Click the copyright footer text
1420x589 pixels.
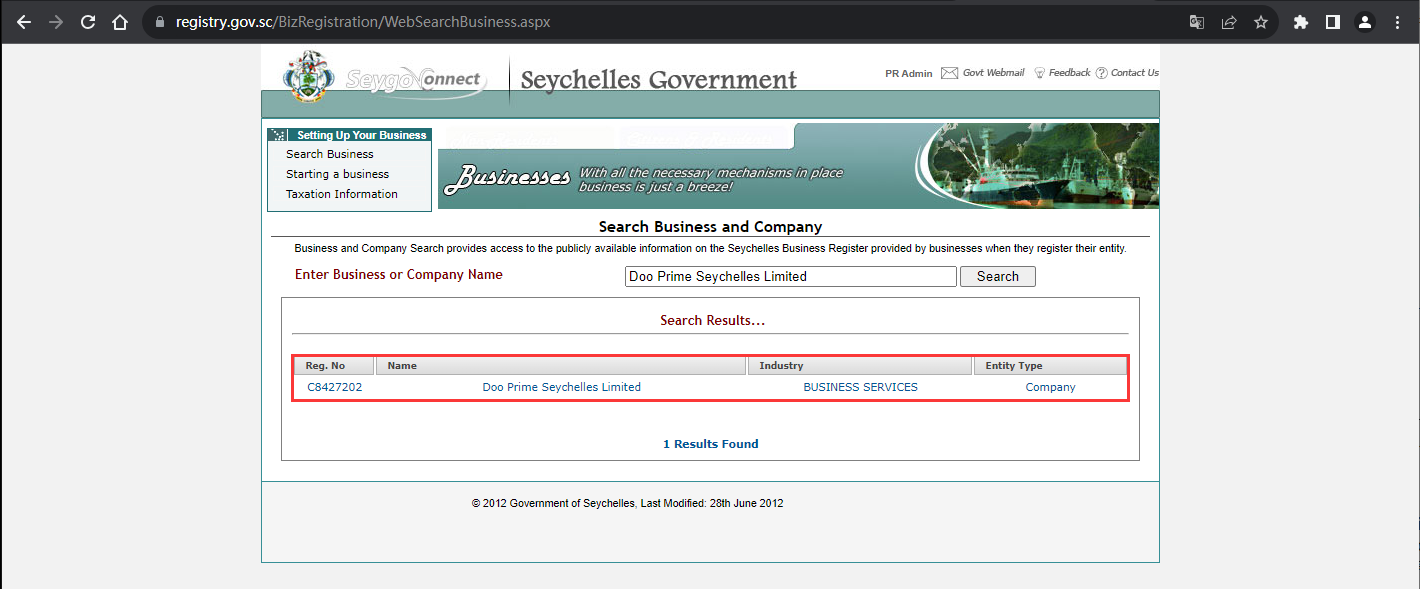(x=627, y=504)
